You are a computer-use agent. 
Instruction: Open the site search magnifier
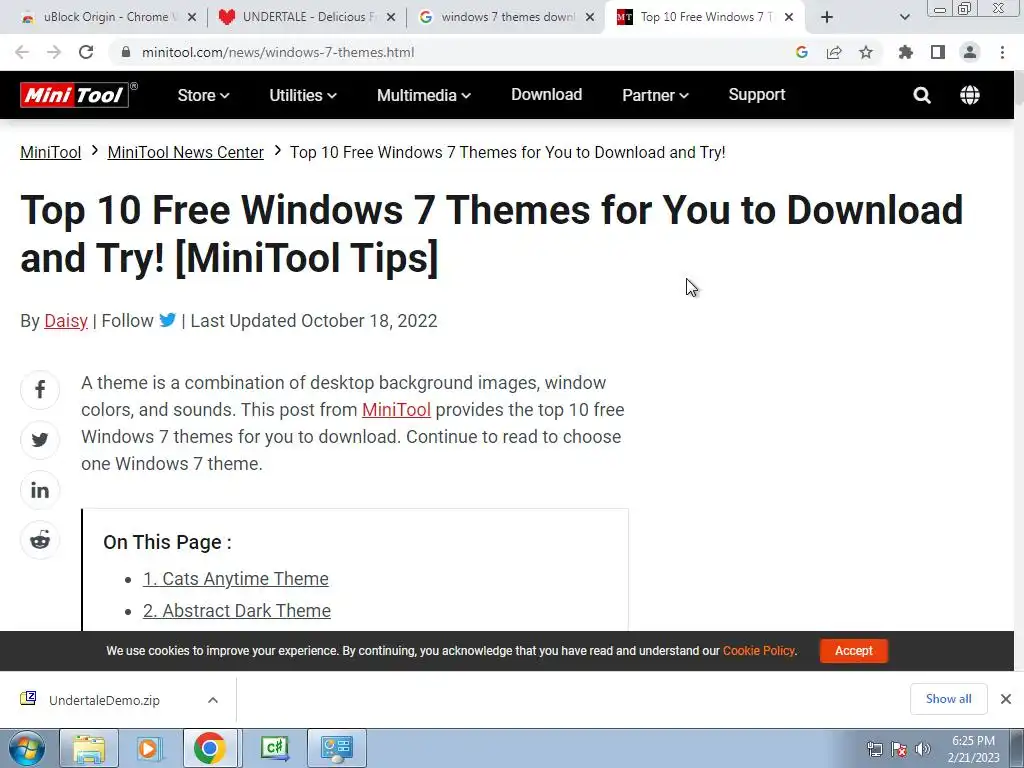coord(921,95)
